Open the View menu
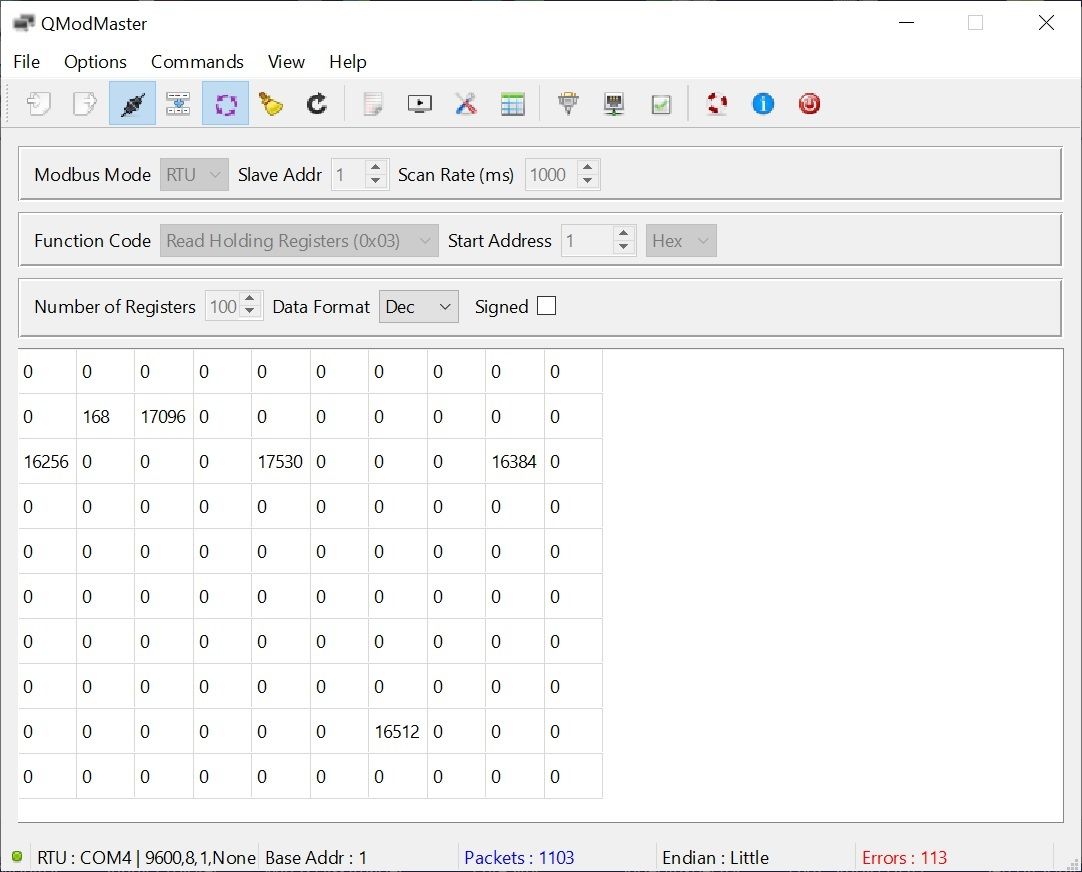1082x872 pixels. click(x=286, y=62)
